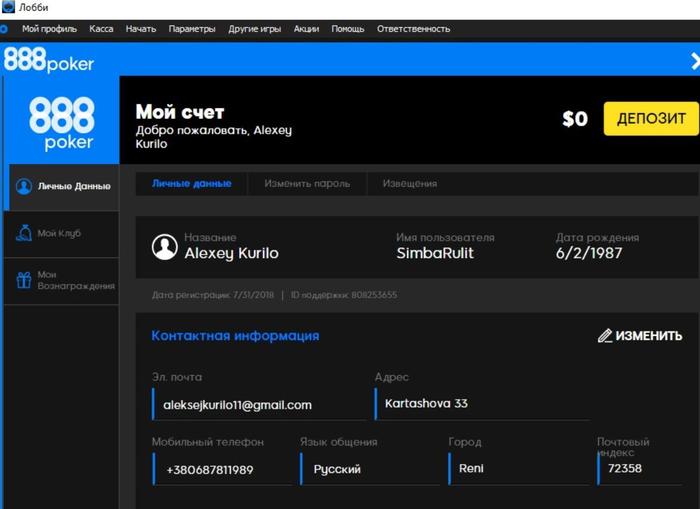The image size is (700, 509).
Task: Click the money bag Мой Клуб icon
Action: pos(24,233)
